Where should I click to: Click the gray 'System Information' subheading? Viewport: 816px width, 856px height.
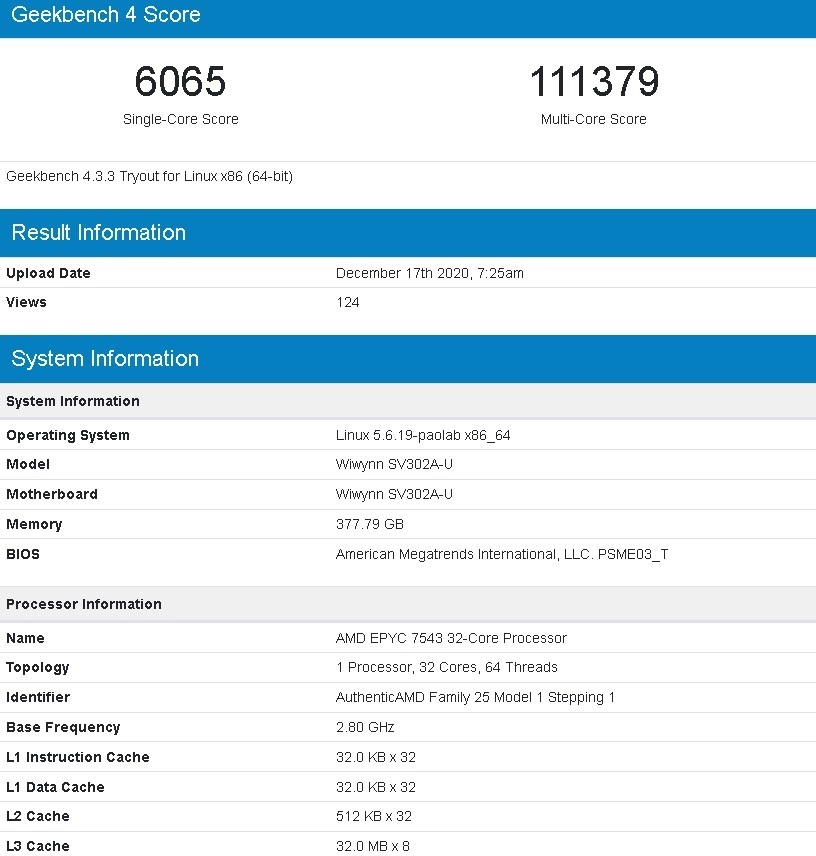click(x=73, y=401)
